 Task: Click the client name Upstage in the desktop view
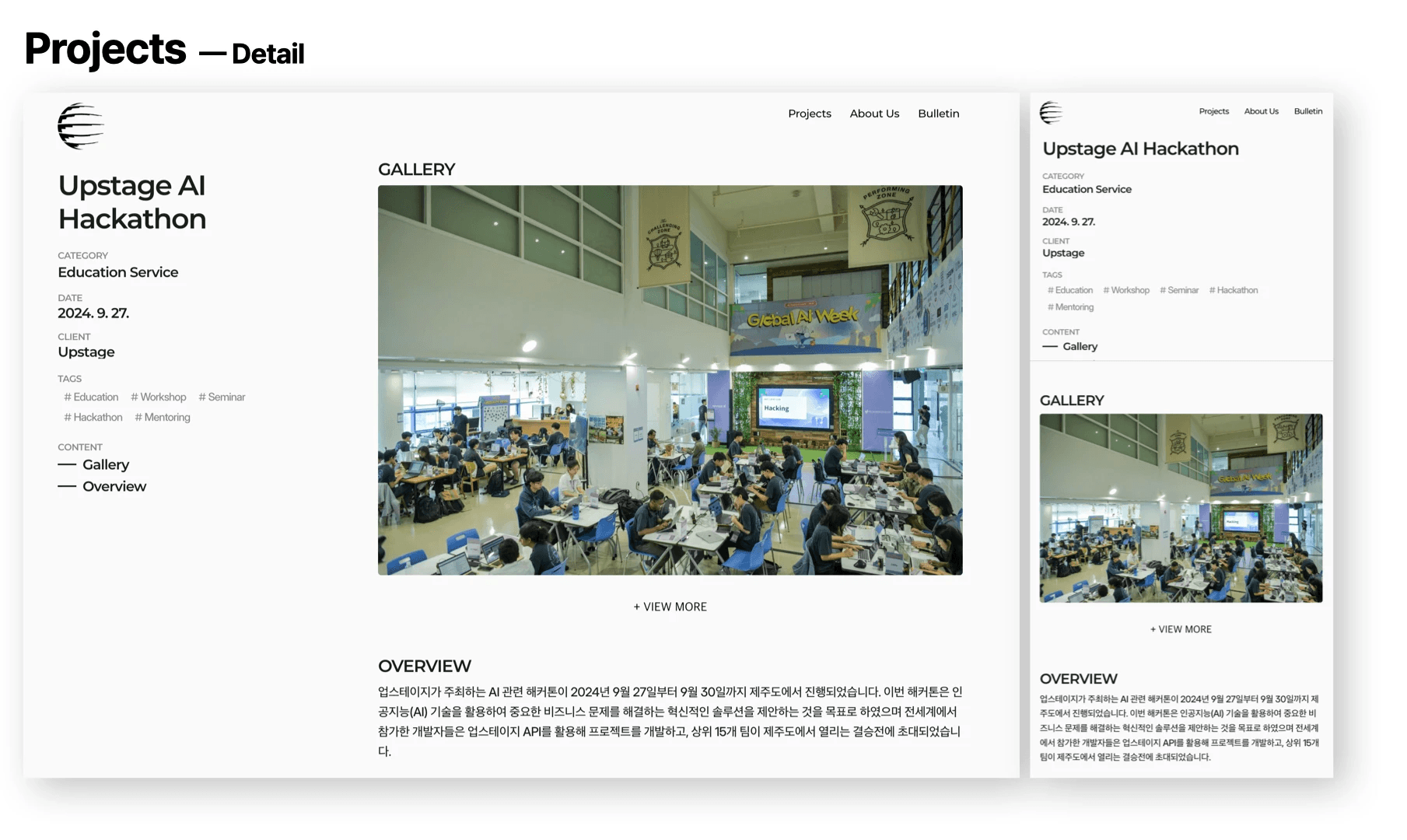[86, 352]
